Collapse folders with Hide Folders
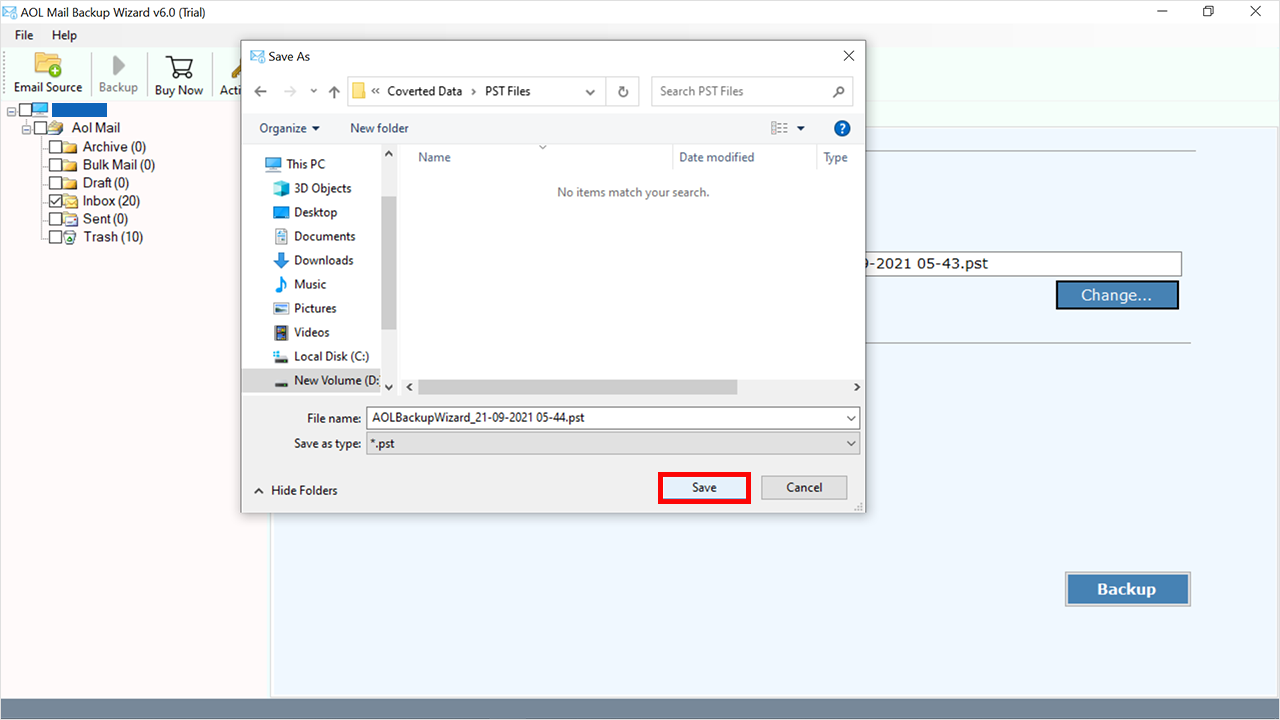The image size is (1280, 720). click(296, 490)
